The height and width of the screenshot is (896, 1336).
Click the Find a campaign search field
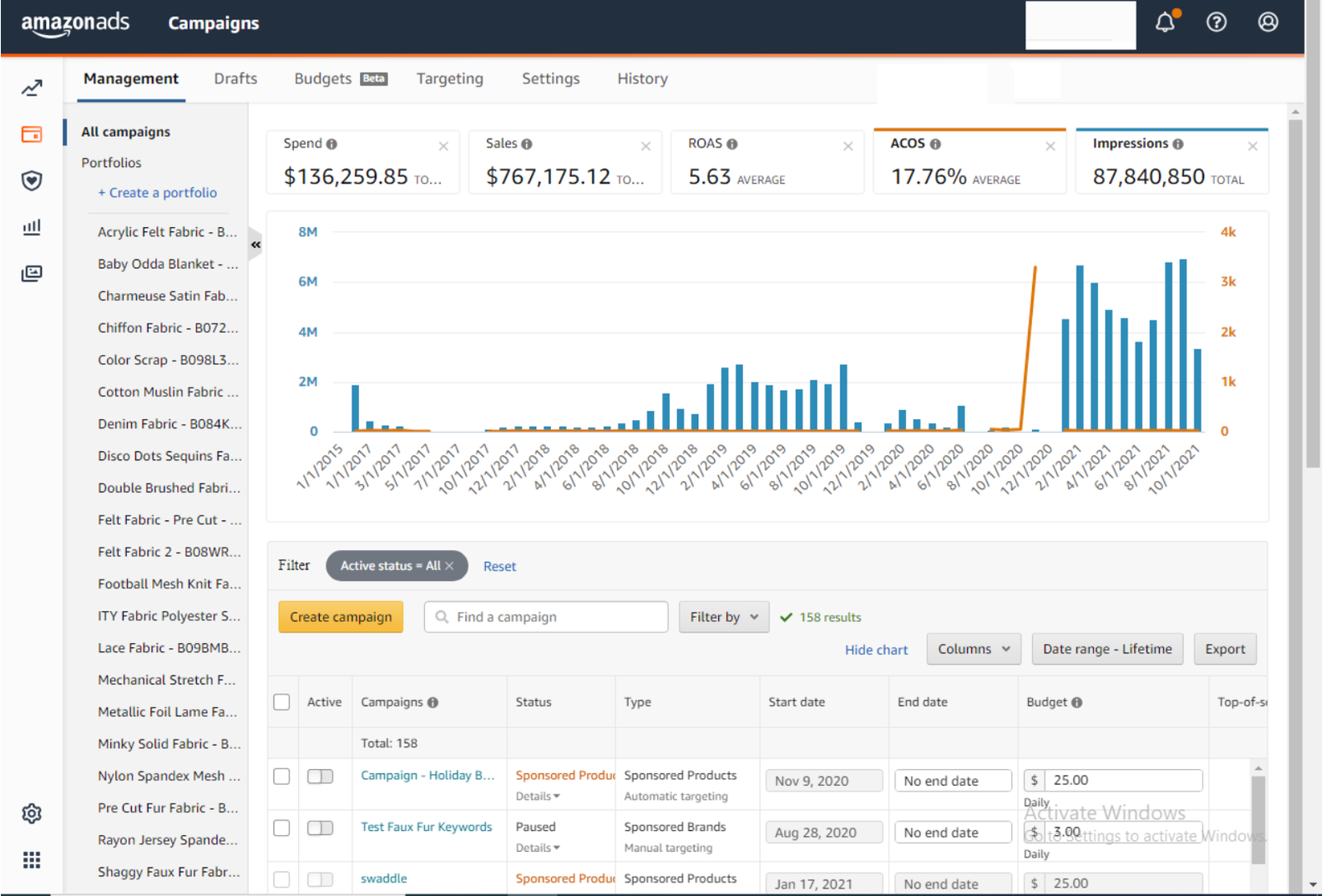click(546, 617)
